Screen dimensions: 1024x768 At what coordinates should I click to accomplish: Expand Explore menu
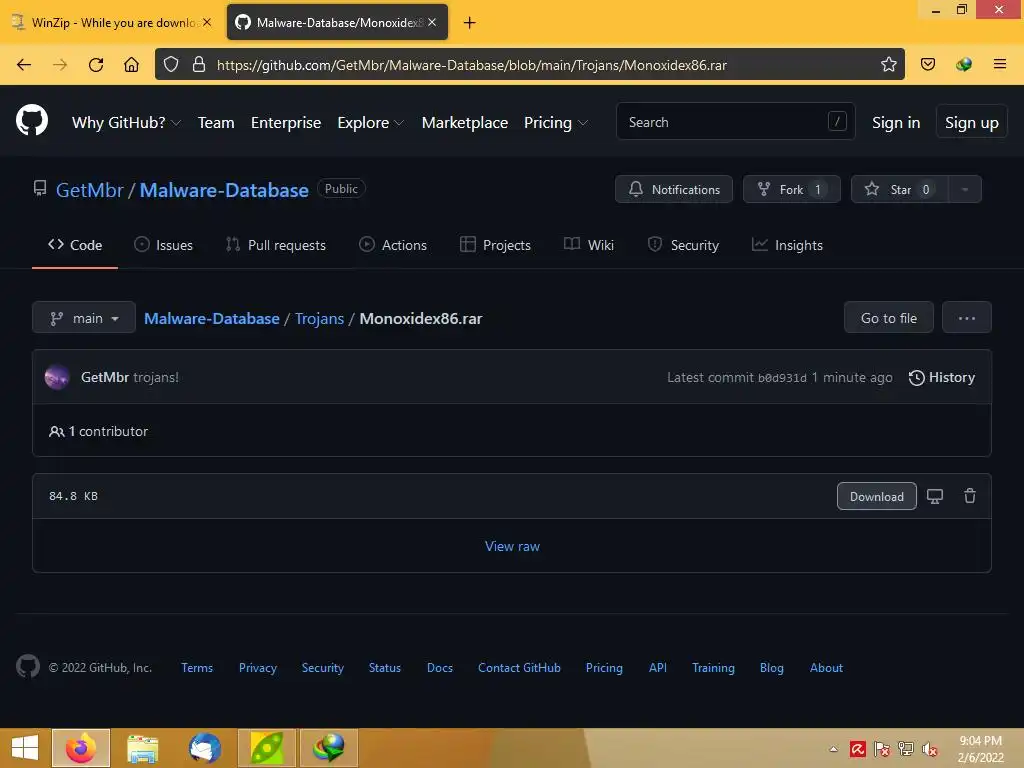click(370, 122)
